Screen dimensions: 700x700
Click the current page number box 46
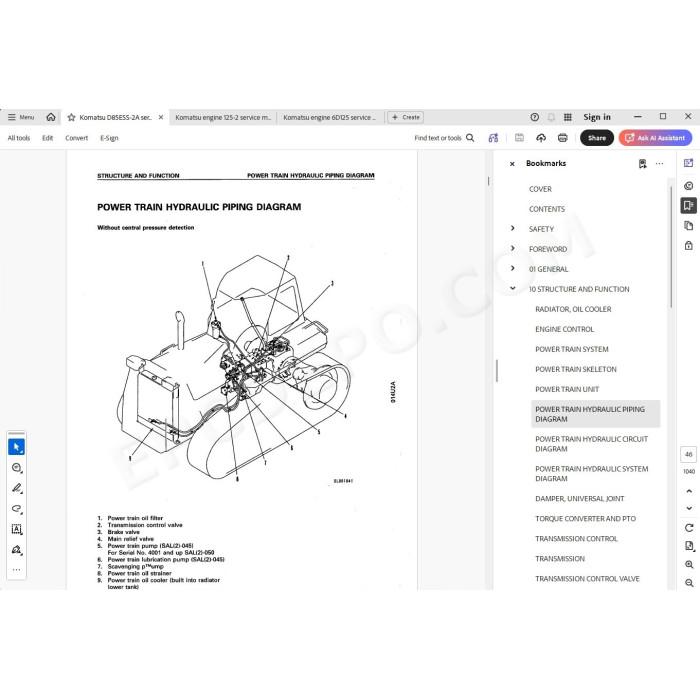pyautogui.click(x=688, y=454)
